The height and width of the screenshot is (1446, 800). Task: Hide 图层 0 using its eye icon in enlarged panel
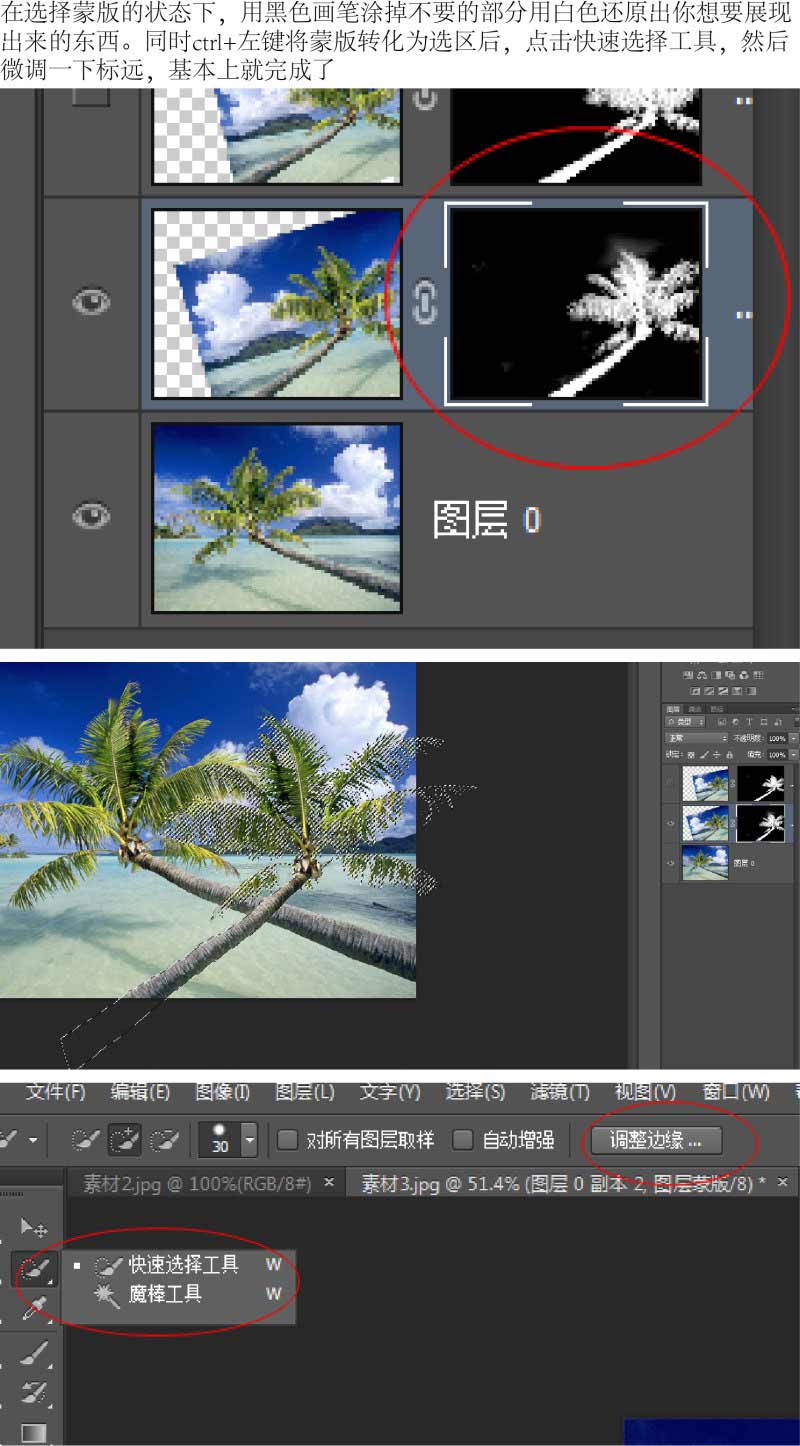tap(92, 515)
